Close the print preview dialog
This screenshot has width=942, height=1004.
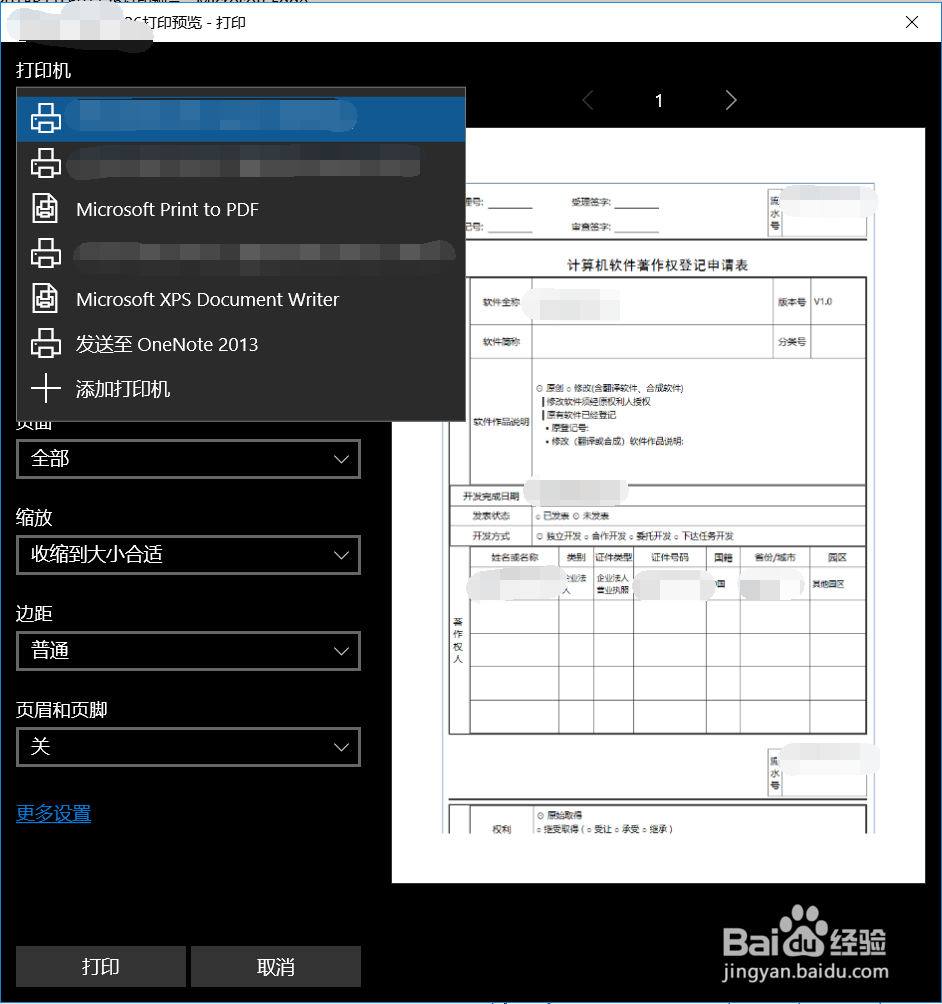911,21
